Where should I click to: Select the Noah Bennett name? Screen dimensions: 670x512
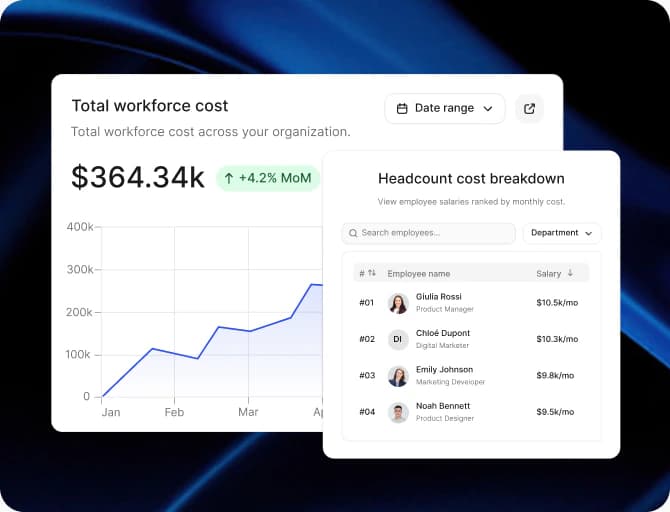click(443, 406)
